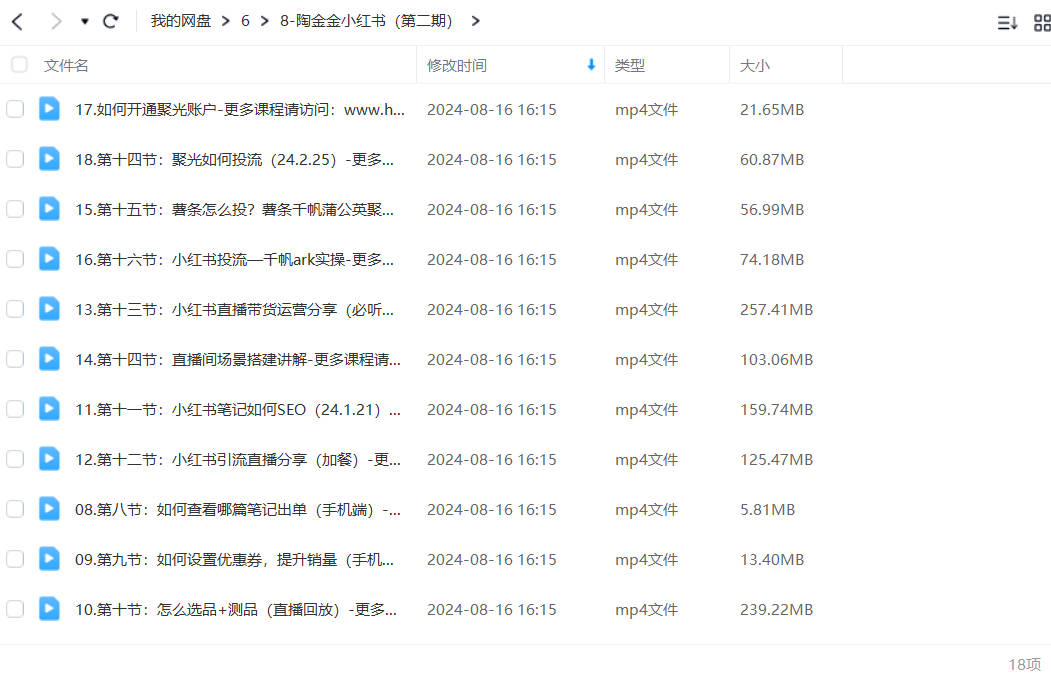Check the box for 09.第九节 如何设置优惠券

15,559
